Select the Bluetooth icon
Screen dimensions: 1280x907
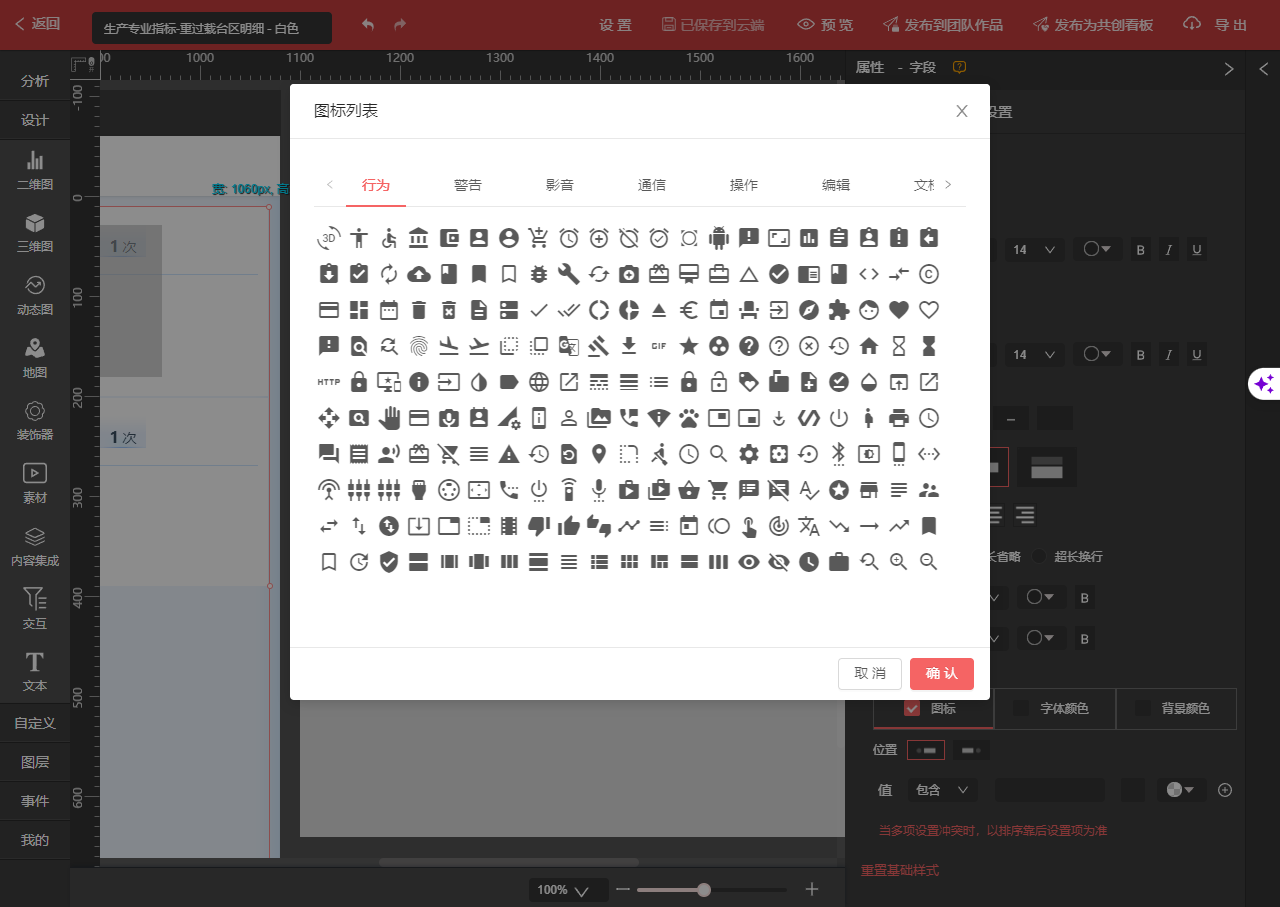click(838, 454)
